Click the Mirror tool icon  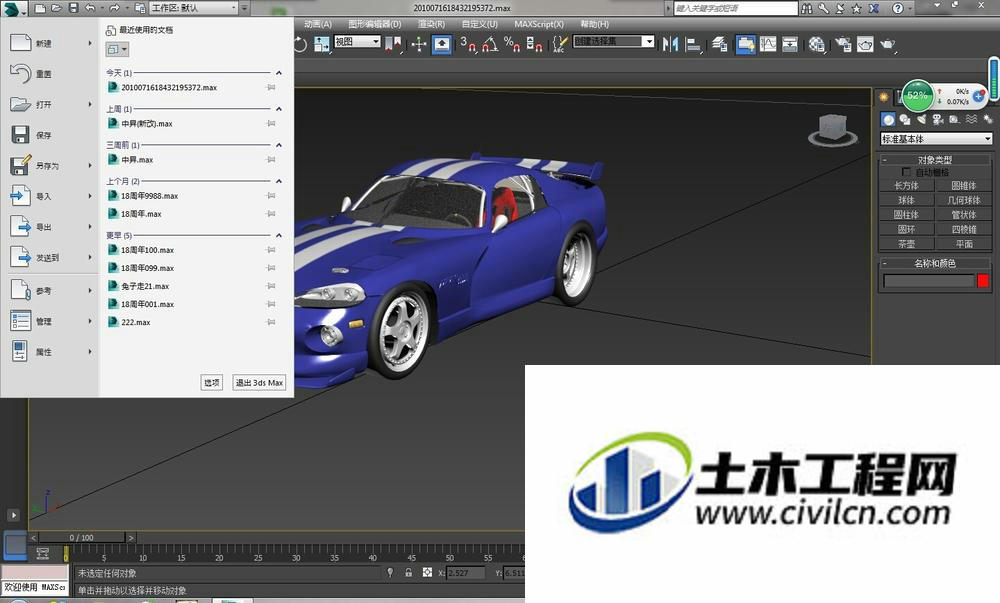pos(670,44)
